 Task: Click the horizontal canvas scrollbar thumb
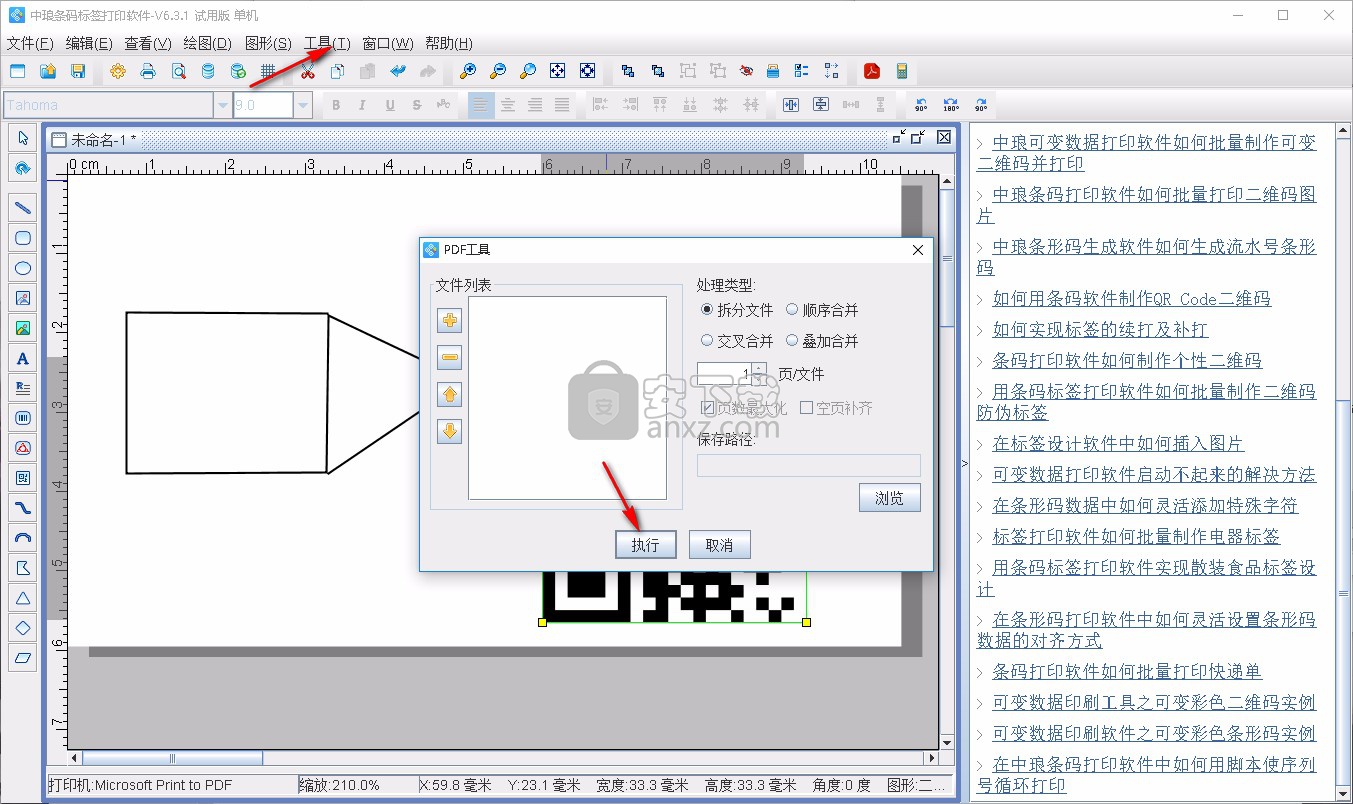point(172,758)
